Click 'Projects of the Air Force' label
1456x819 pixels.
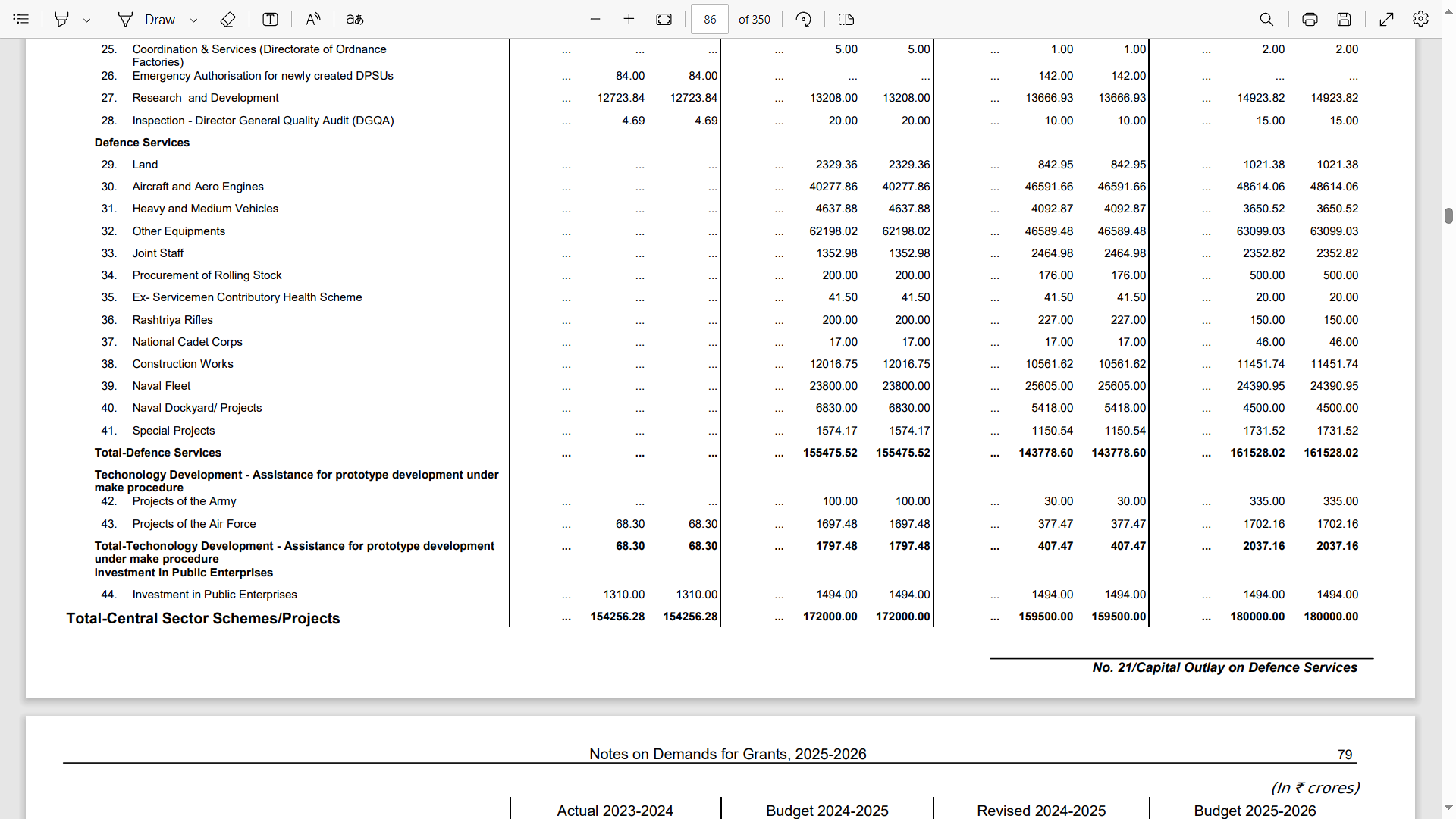pos(194,524)
